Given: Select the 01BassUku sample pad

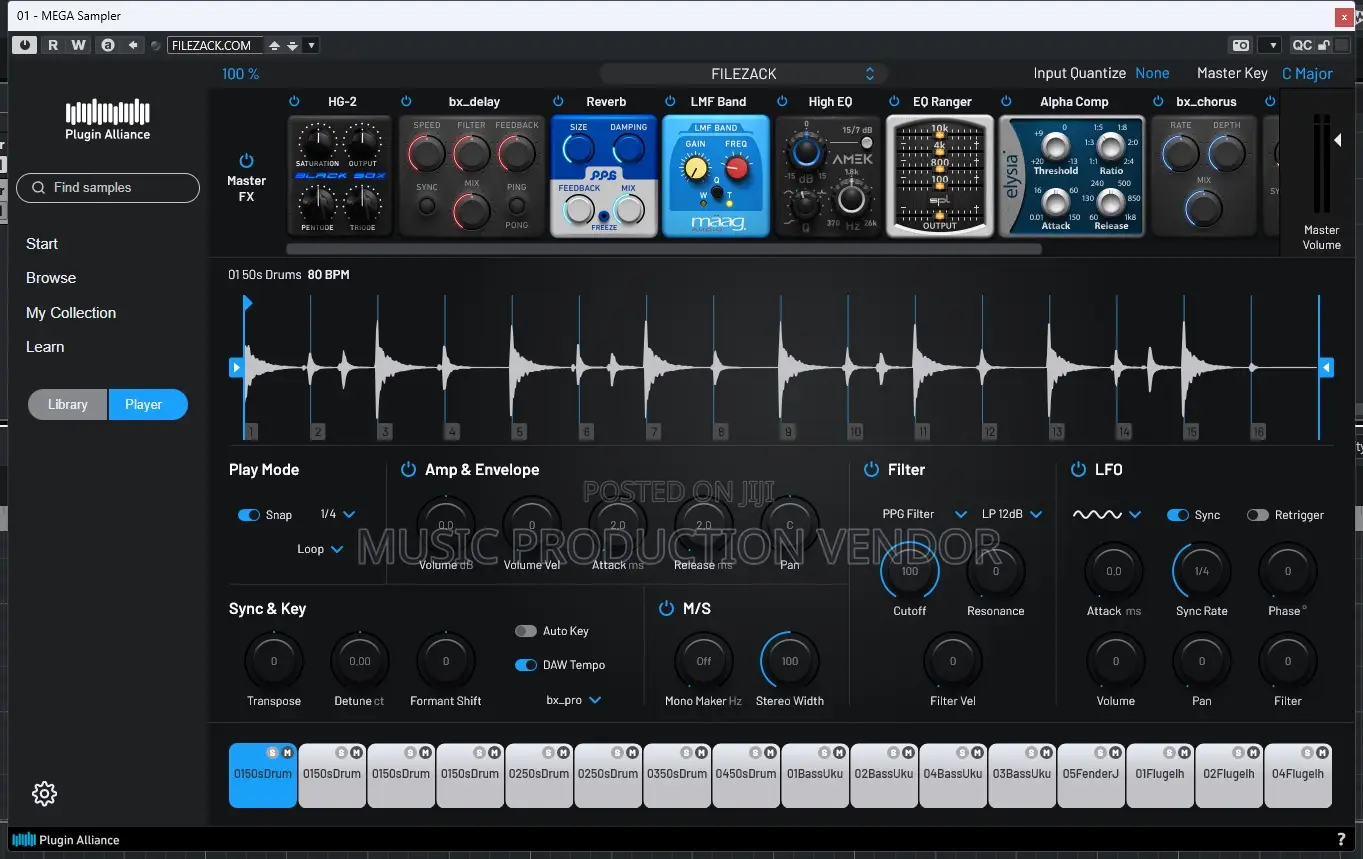Looking at the screenshot, I should 815,775.
